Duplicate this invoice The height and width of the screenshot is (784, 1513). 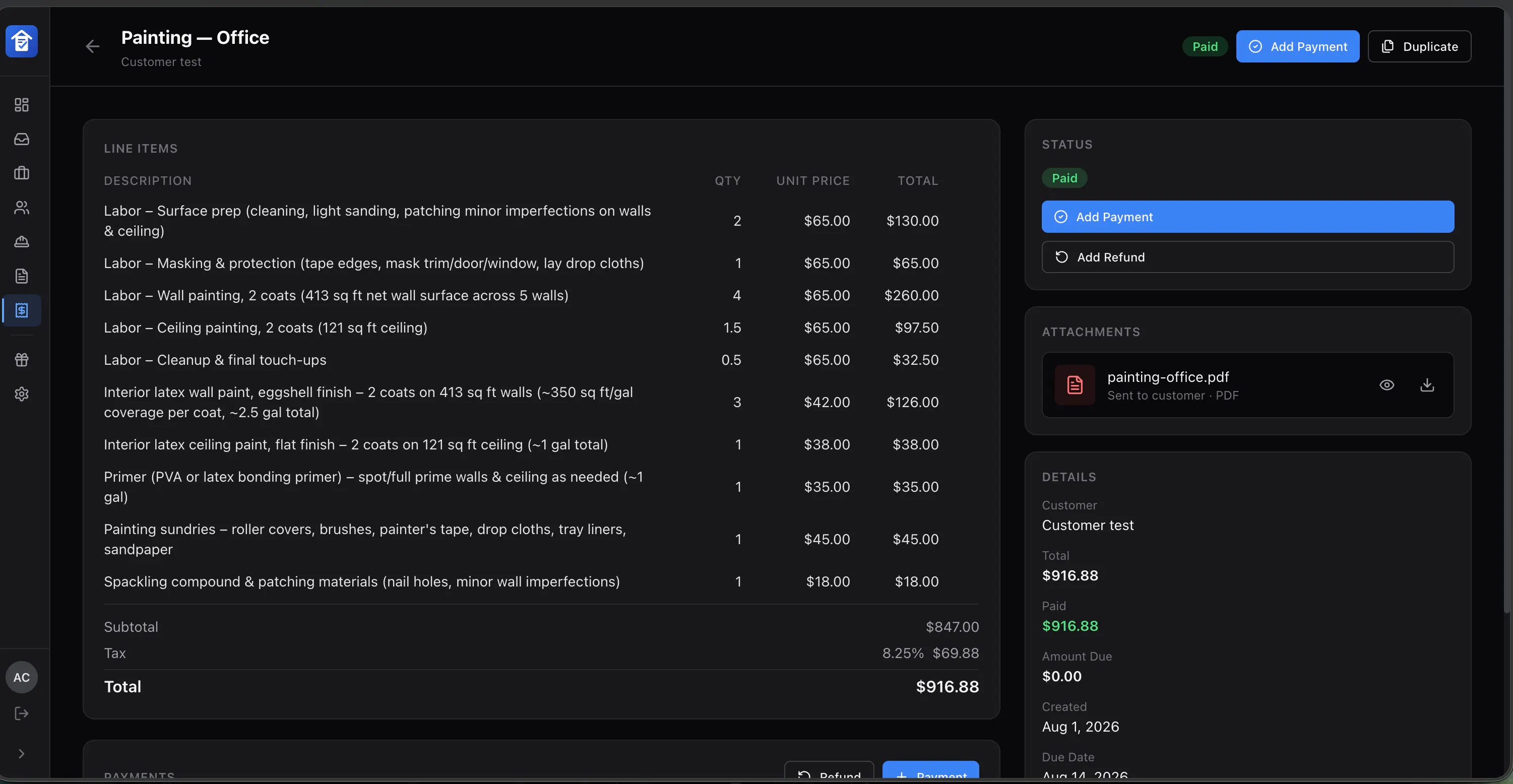(1419, 46)
